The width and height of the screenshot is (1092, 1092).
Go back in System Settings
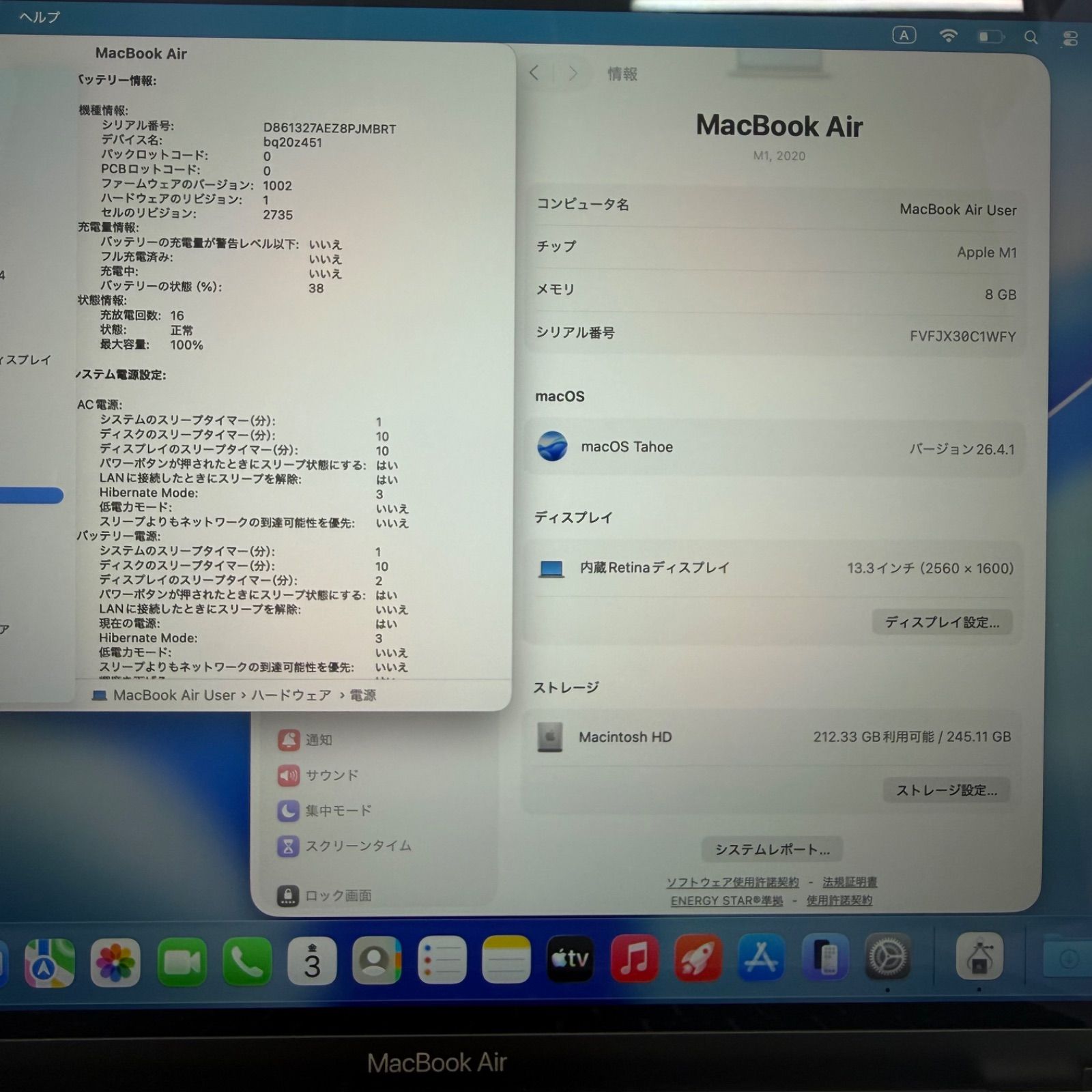(x=534, y=73)
